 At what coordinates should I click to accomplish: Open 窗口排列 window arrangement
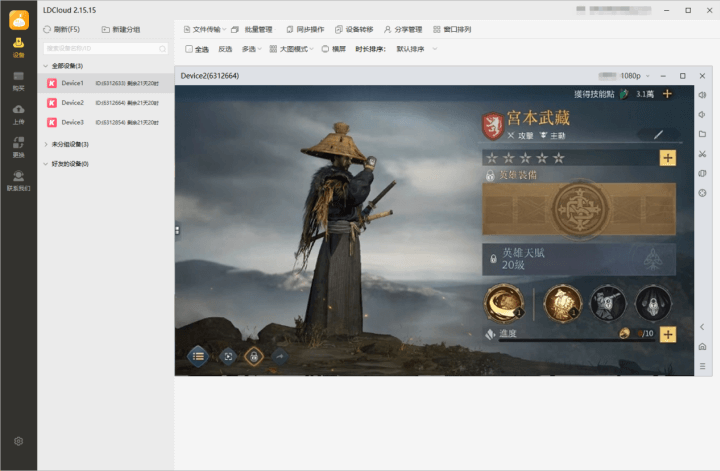pos(452,29)
